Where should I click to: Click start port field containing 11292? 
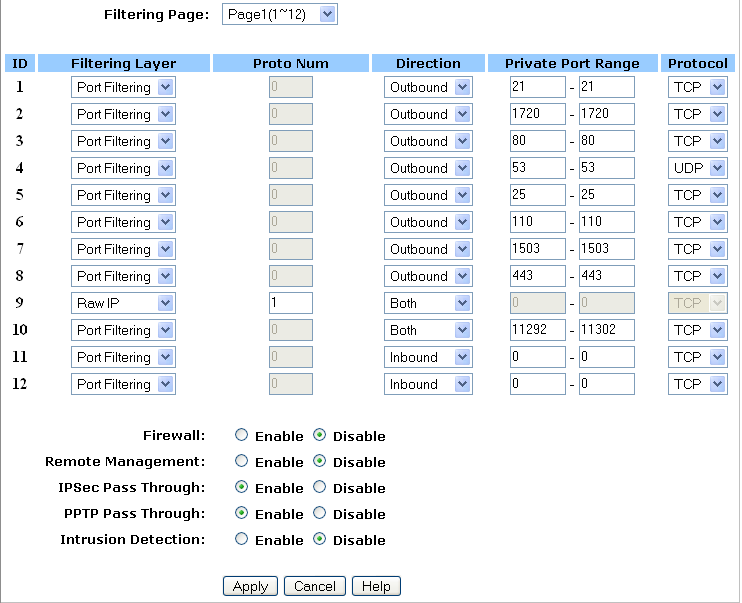(538, 330)
